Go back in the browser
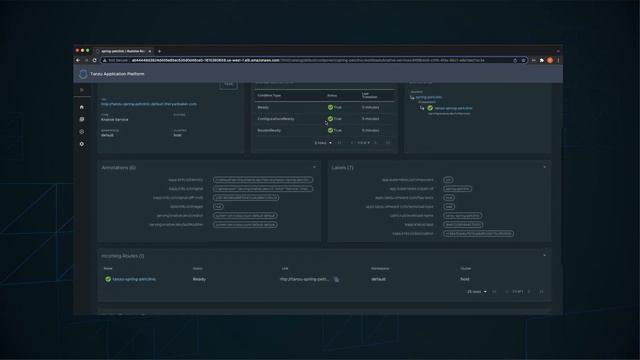Viewport: 640px width, 360px height. tap(78, 60)
